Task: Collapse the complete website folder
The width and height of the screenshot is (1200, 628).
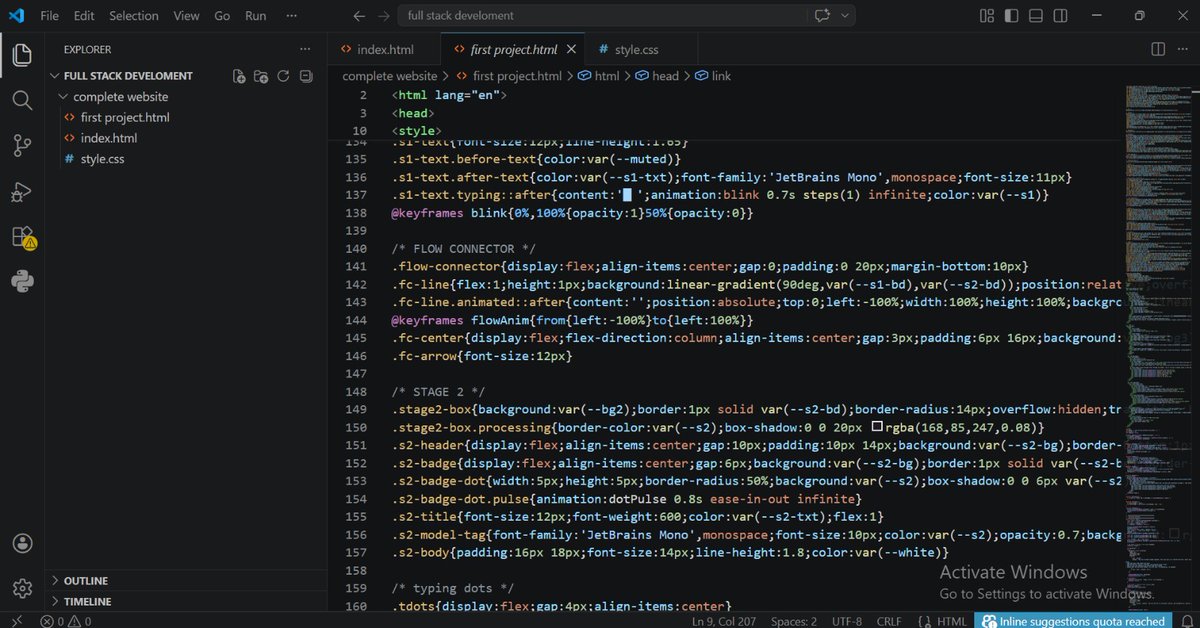Action: (x=120, y=97)
